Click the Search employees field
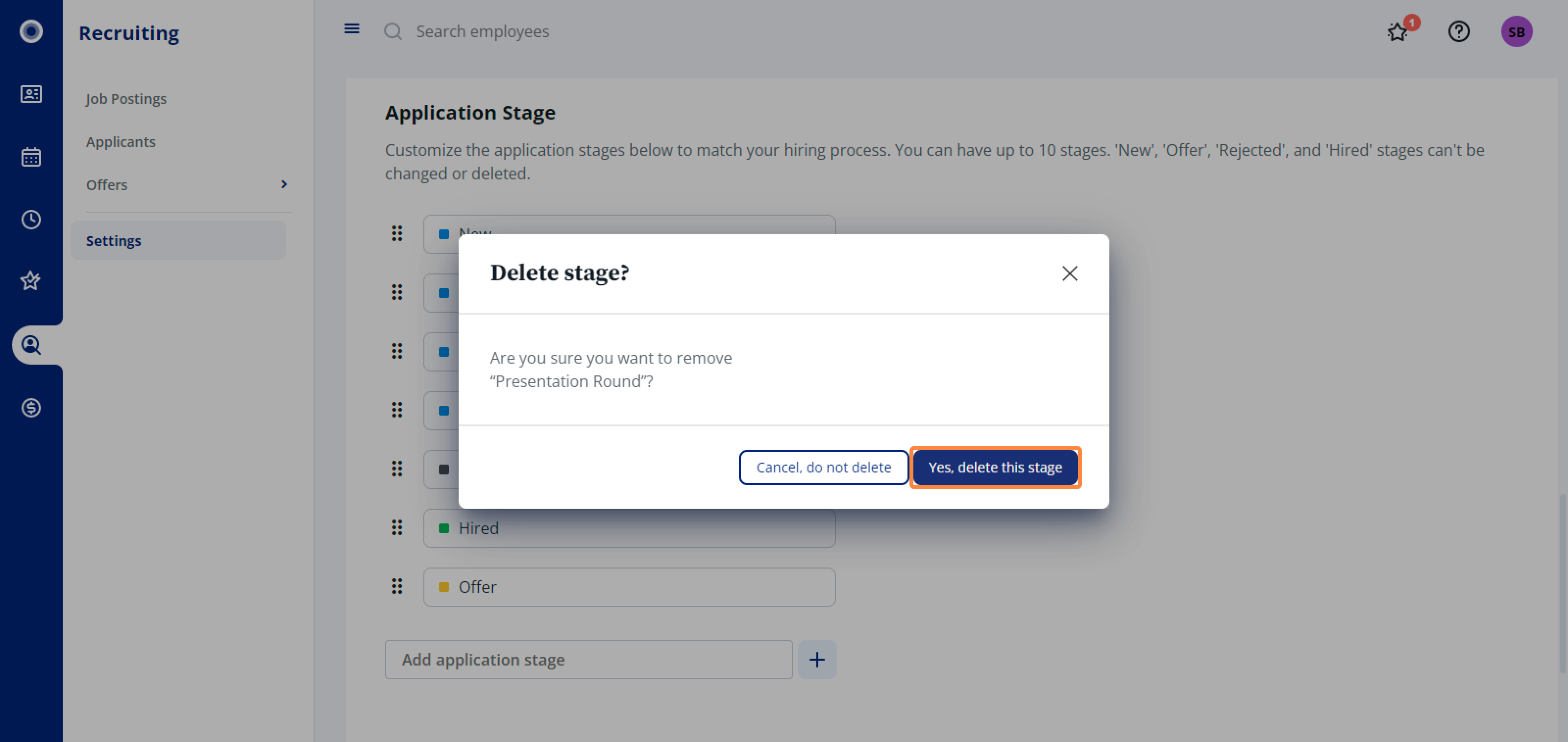This screenshot has height=742, width=1568. click(x=482, y=31)
